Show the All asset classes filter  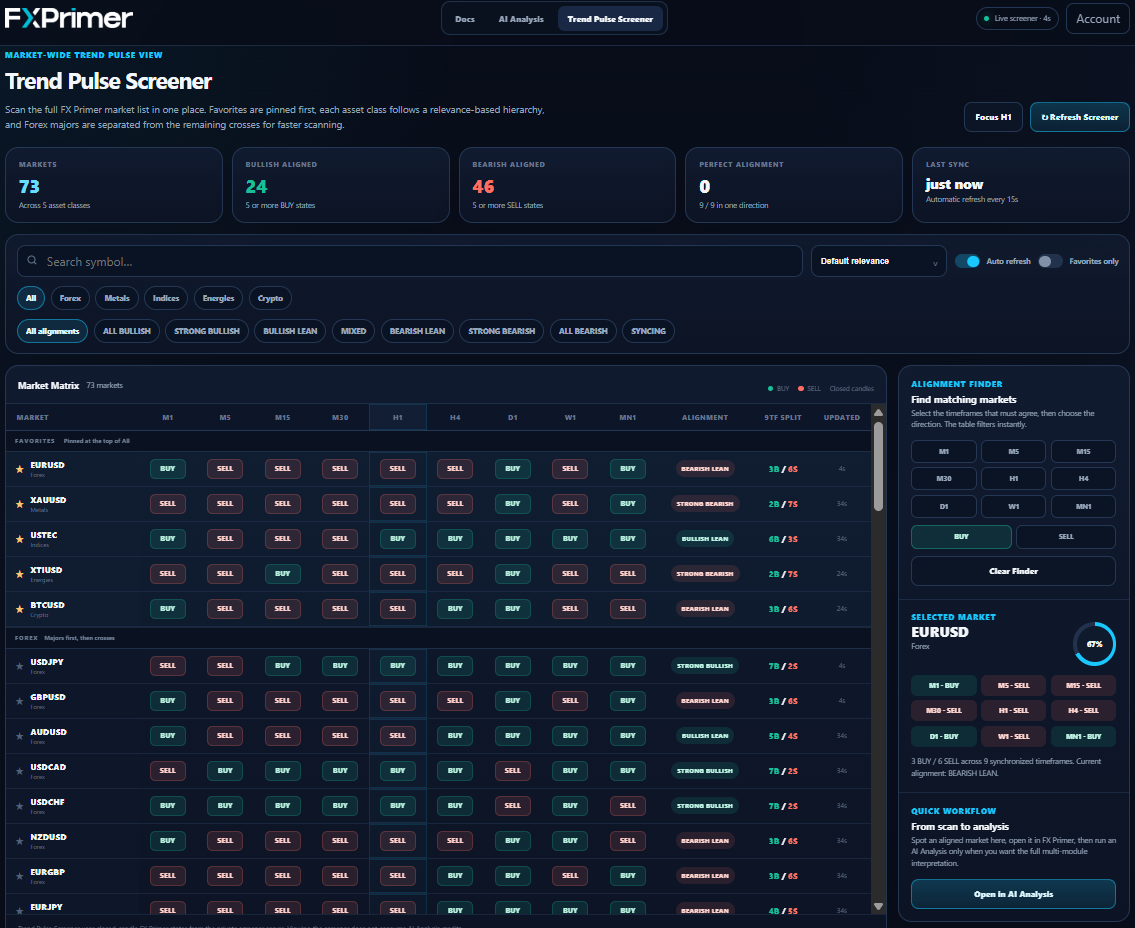[31, 298]
